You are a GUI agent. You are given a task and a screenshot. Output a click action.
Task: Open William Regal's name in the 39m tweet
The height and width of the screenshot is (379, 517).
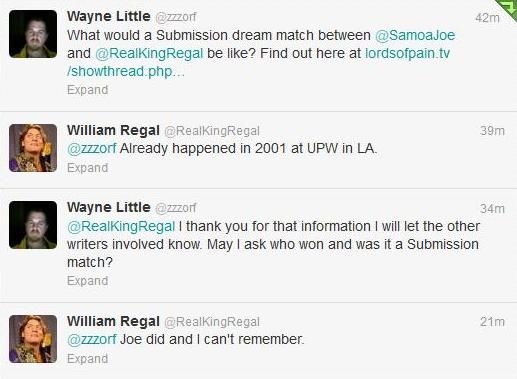(113, 130)
